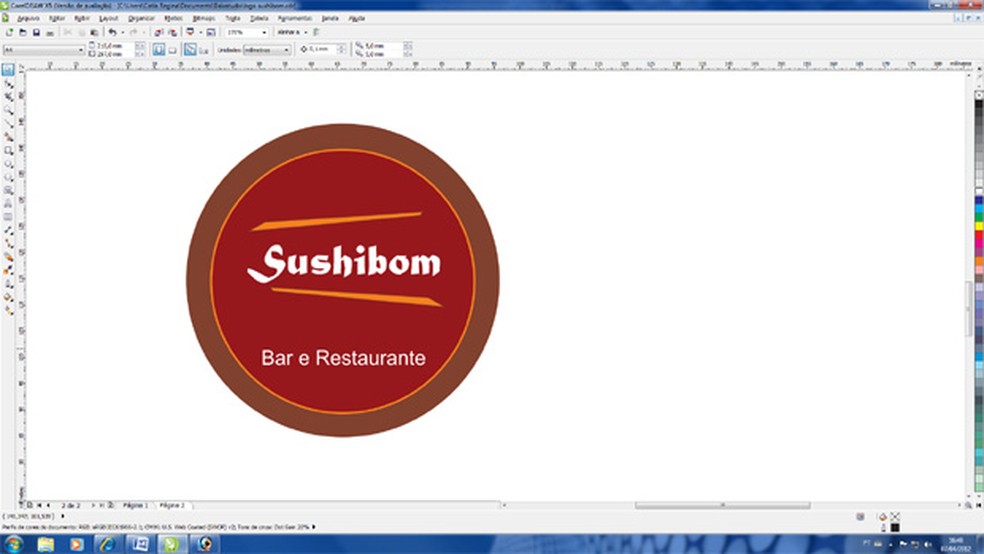Select the Pick tool in the toolbox
The width and height of the screenshot is (984, 554).
(x=8, y=71)
